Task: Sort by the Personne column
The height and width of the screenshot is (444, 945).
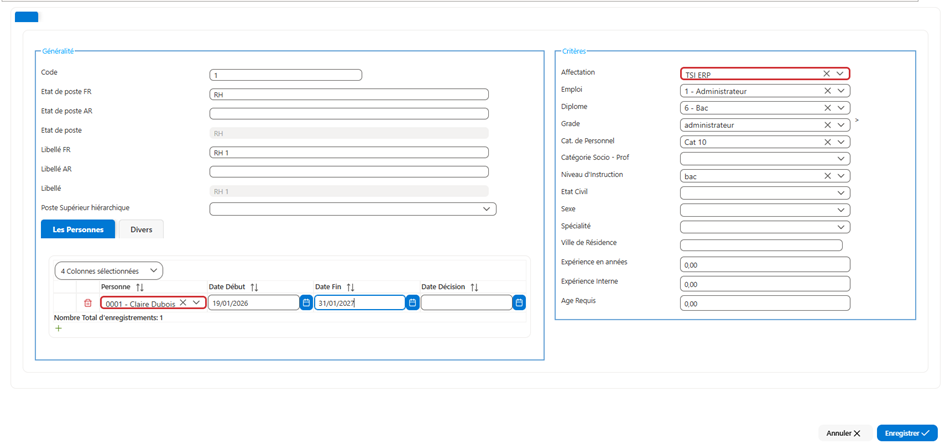Action: pyautogui.click(x=140, y=287)
